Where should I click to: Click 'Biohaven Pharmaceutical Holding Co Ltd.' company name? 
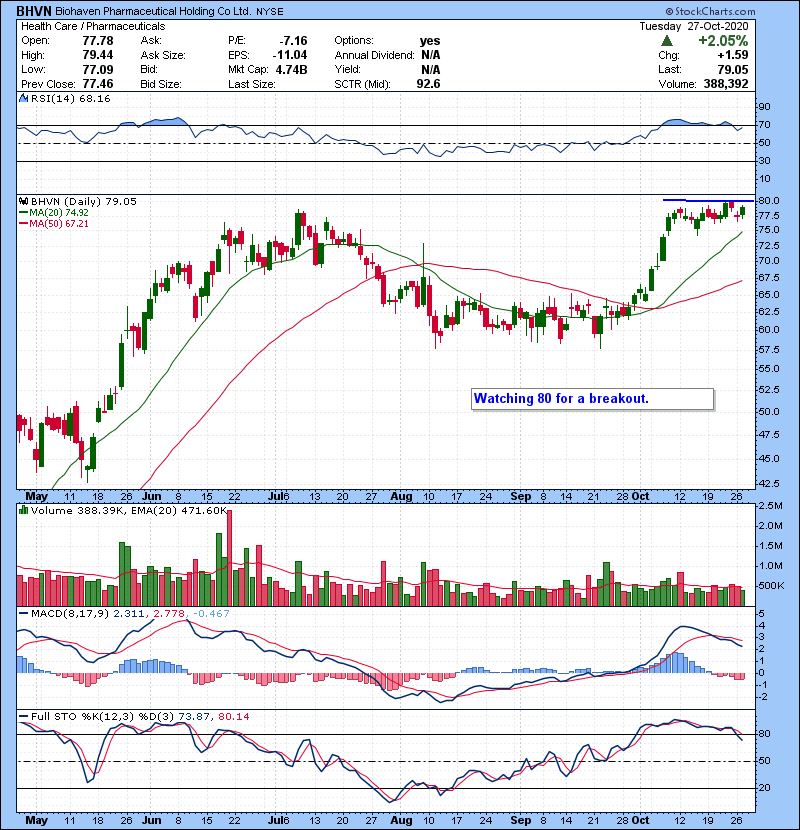(x=153, y=11)
